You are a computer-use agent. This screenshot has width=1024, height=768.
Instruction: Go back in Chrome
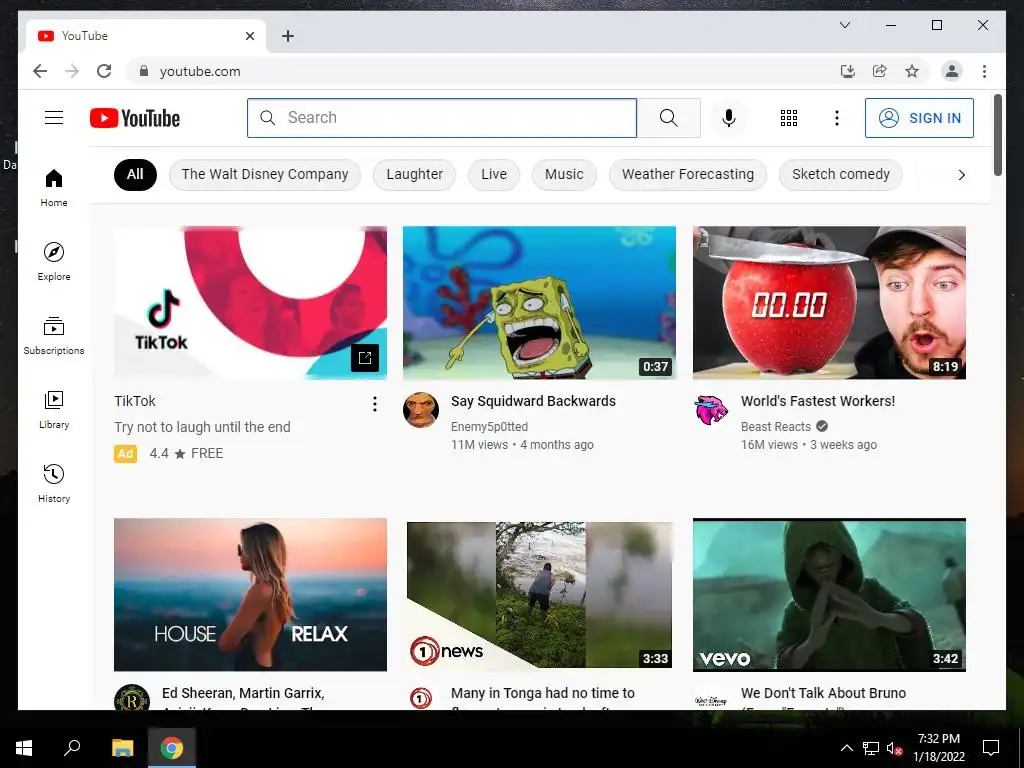click(x=40, y=71)
